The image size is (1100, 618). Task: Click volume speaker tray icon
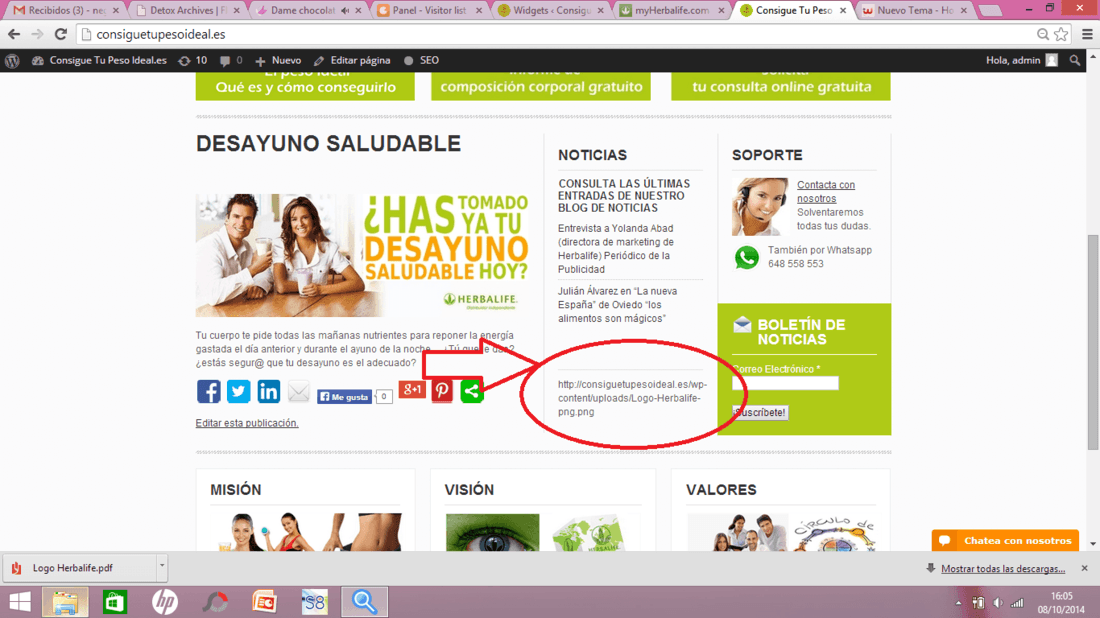tap(998, 603)
